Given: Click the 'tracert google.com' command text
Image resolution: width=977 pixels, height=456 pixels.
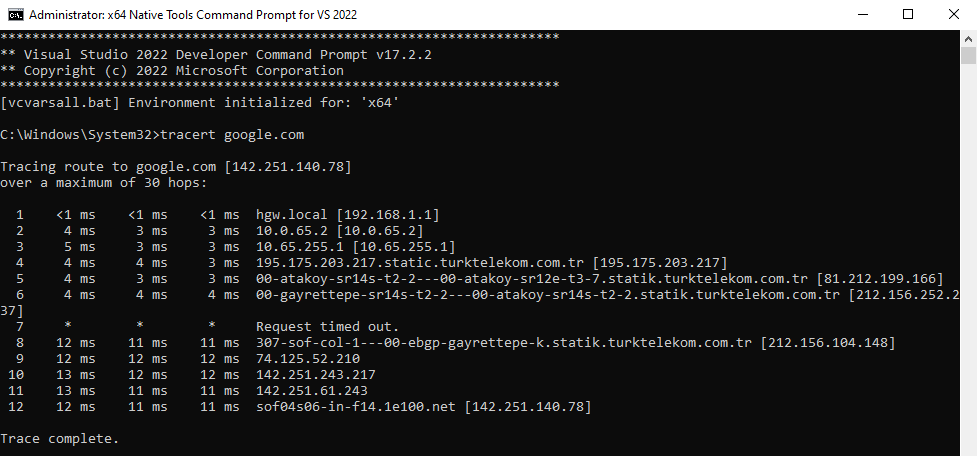Looking at the screenshot, I should (232, 135).
